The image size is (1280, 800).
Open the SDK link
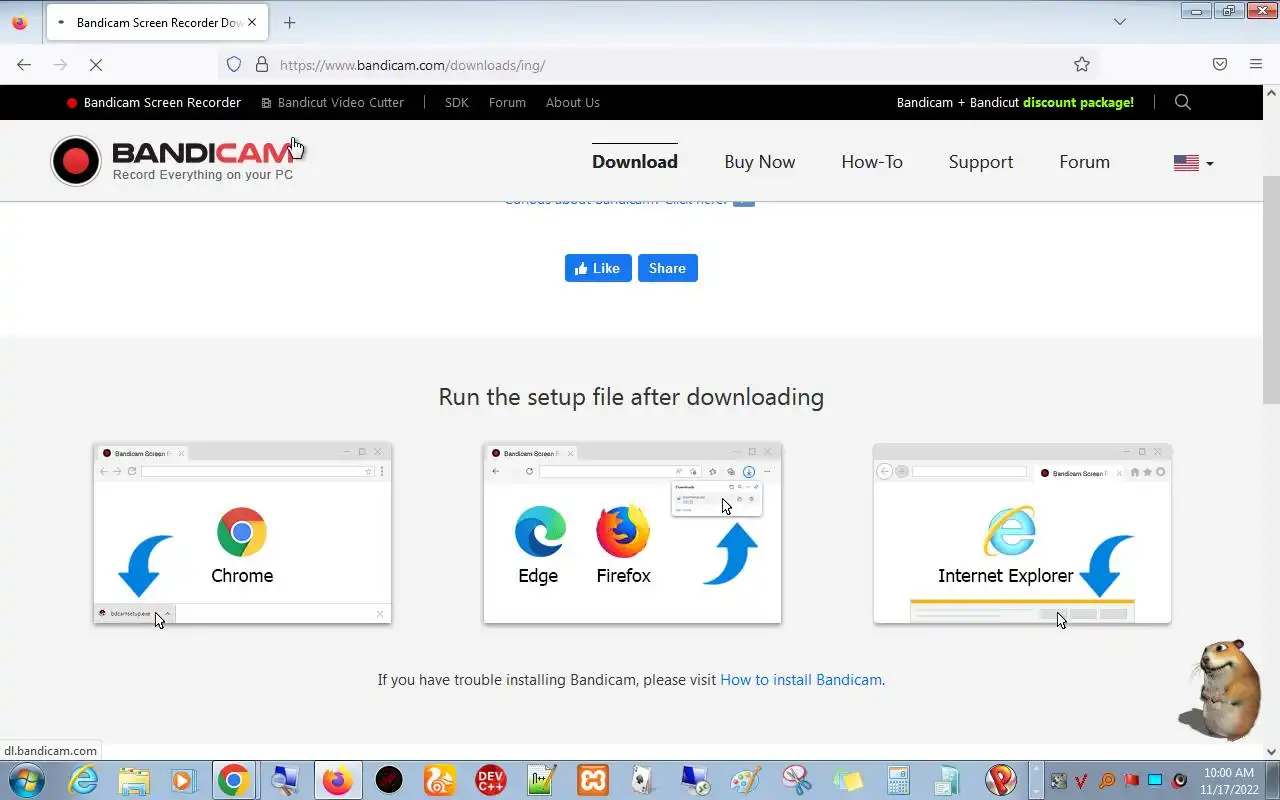pyautogui.click(x=457, y=102)
